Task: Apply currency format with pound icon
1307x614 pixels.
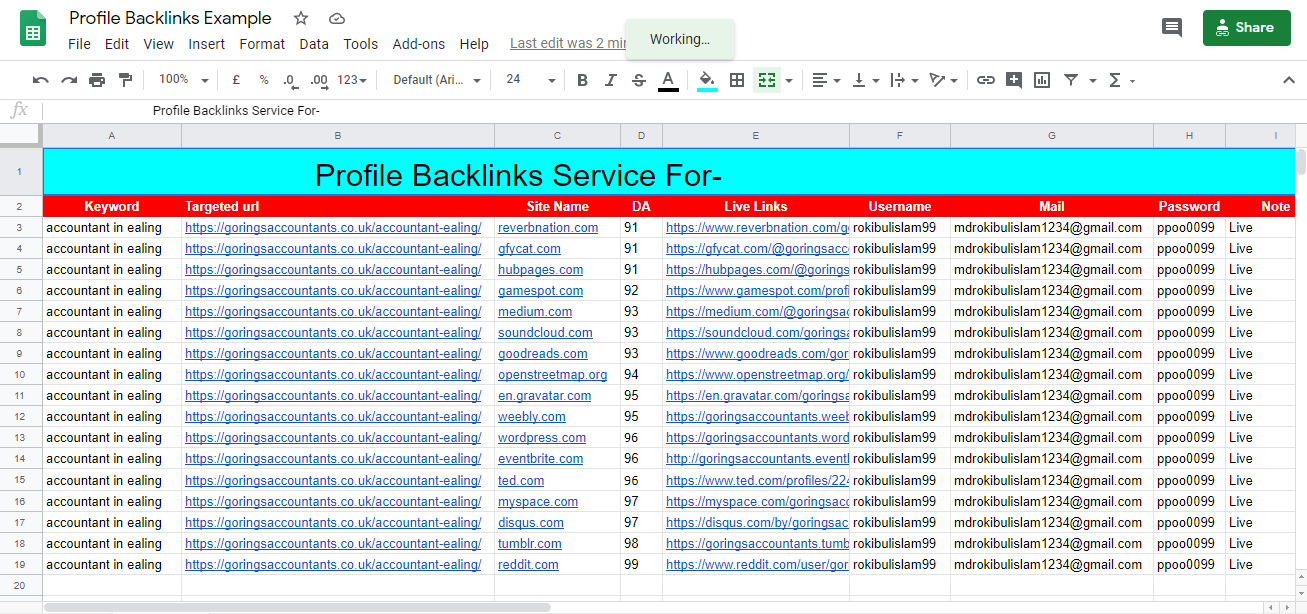Action: tap(236, 80)
